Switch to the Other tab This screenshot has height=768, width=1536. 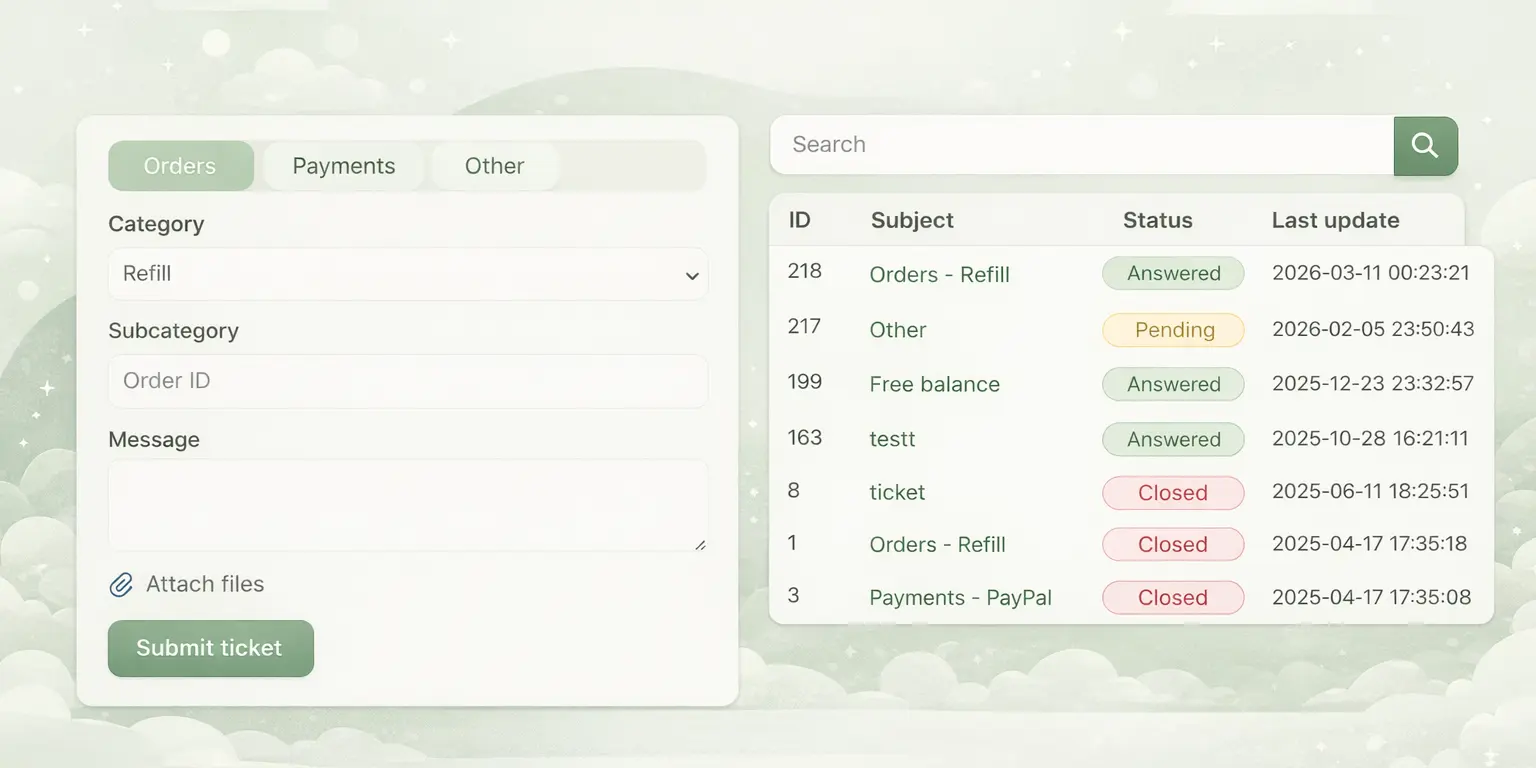[494, 166]
